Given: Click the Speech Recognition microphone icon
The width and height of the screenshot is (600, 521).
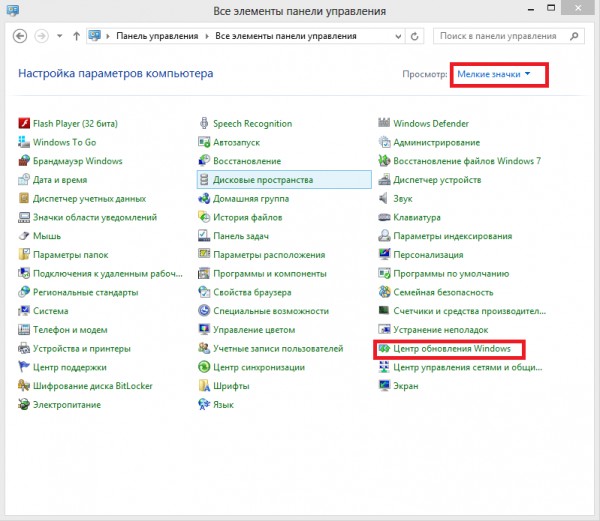Looking at the screenshot, I should tap(204, 124).
